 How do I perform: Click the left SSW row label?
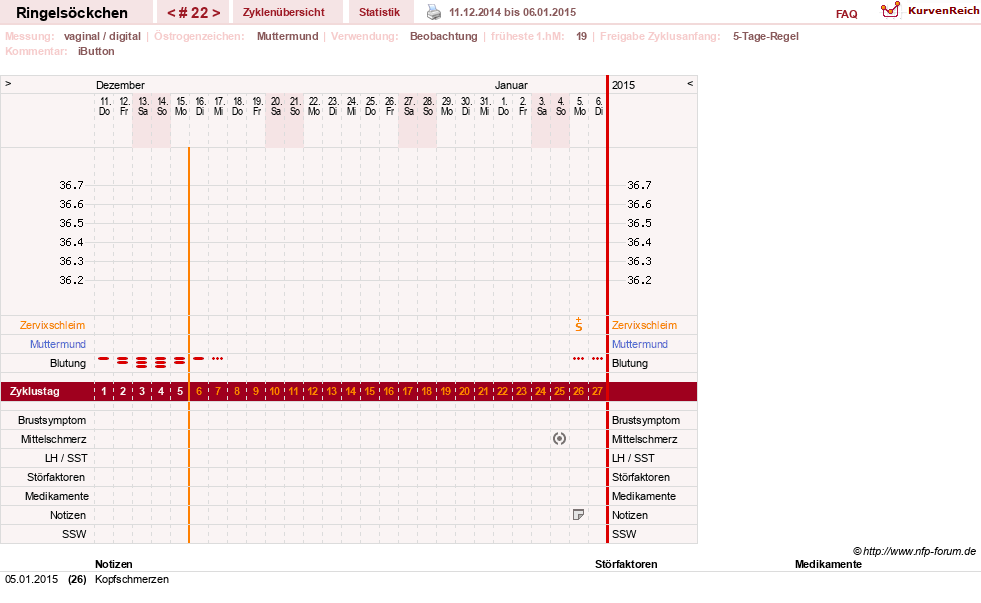[74, 534]
